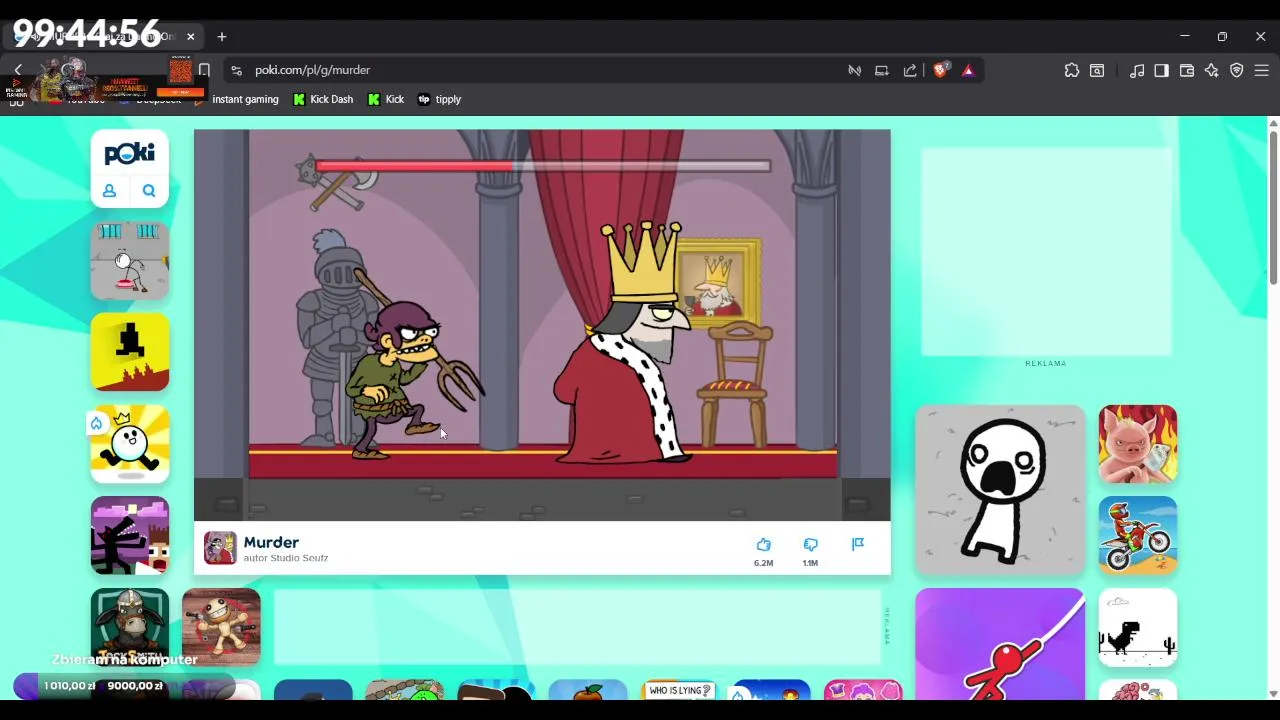Open the ragdoll puppet game thumbnail
The image size is (1280, 720).
(x=221, y=627)
